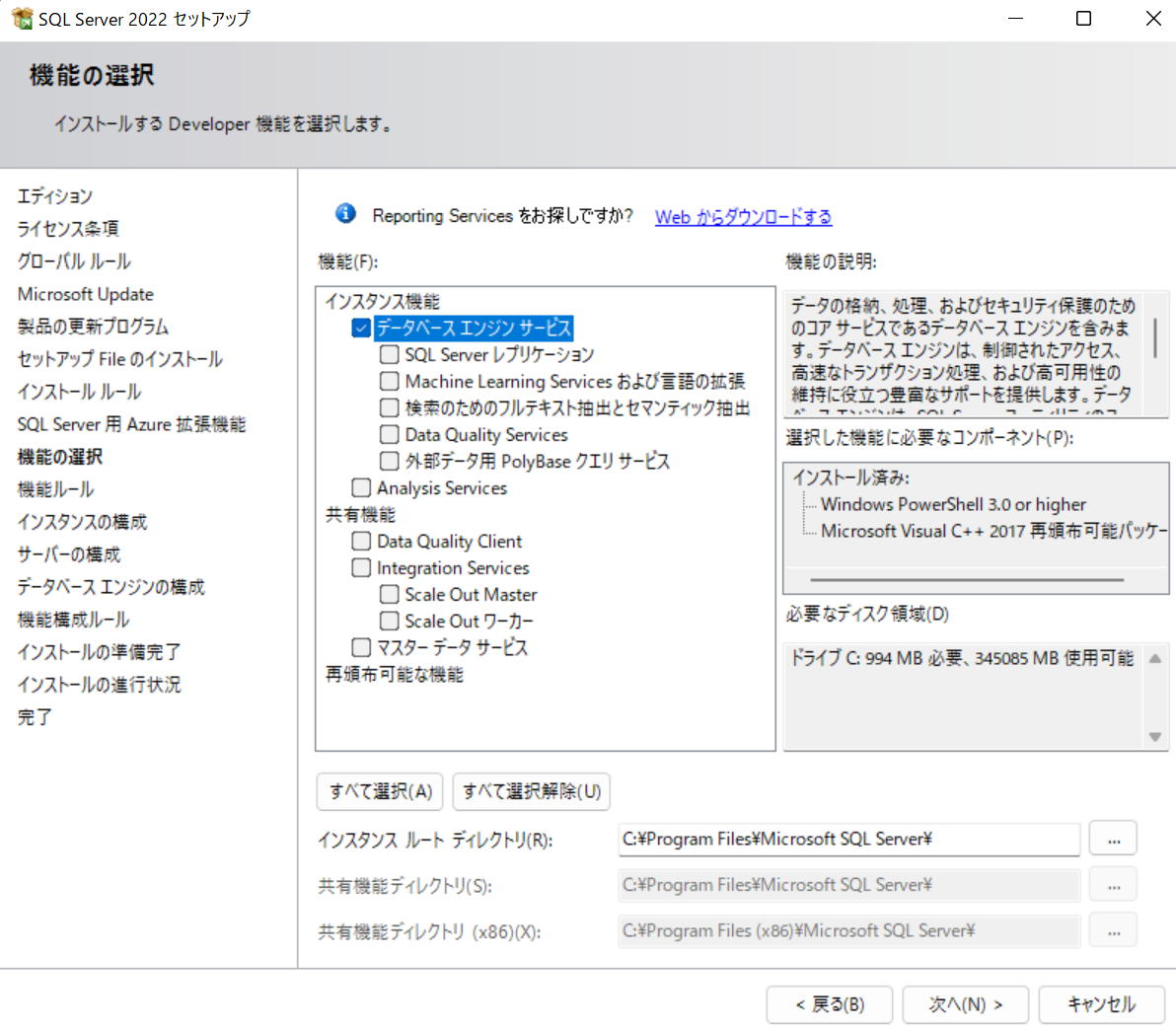Click the すべて選択解除(U) button
Image resolution: width=1176 pixels, height=1031 pixels.
(532, 791)
